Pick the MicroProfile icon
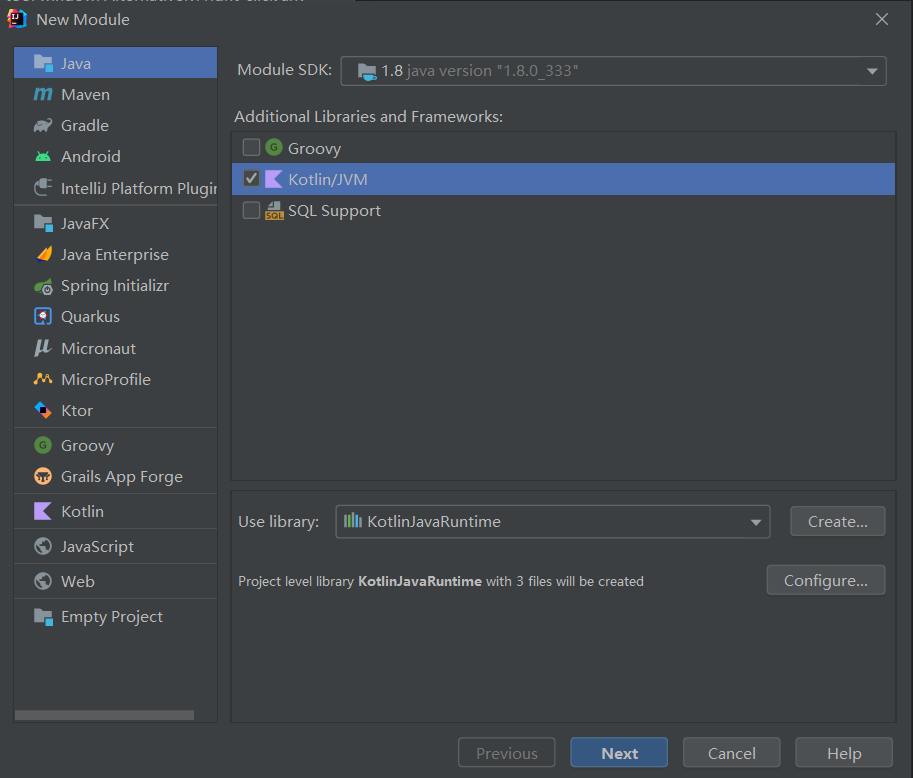Viewport: 913px width, 778px height. [x=43, y=379]
